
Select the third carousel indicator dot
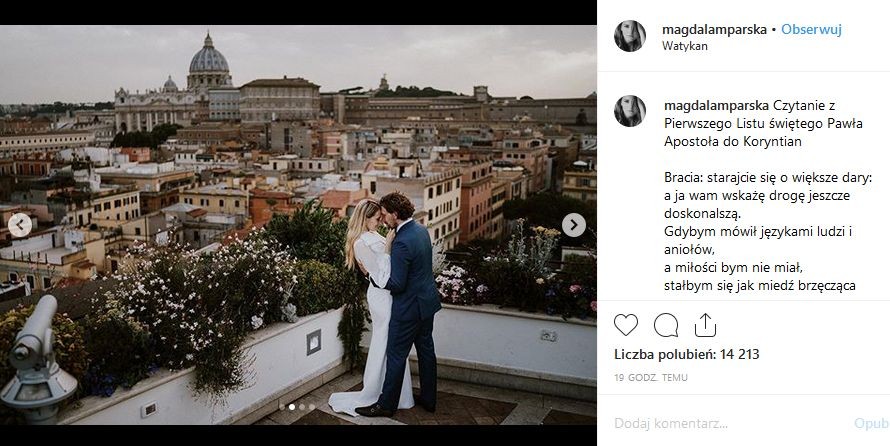tap(302, 408)
